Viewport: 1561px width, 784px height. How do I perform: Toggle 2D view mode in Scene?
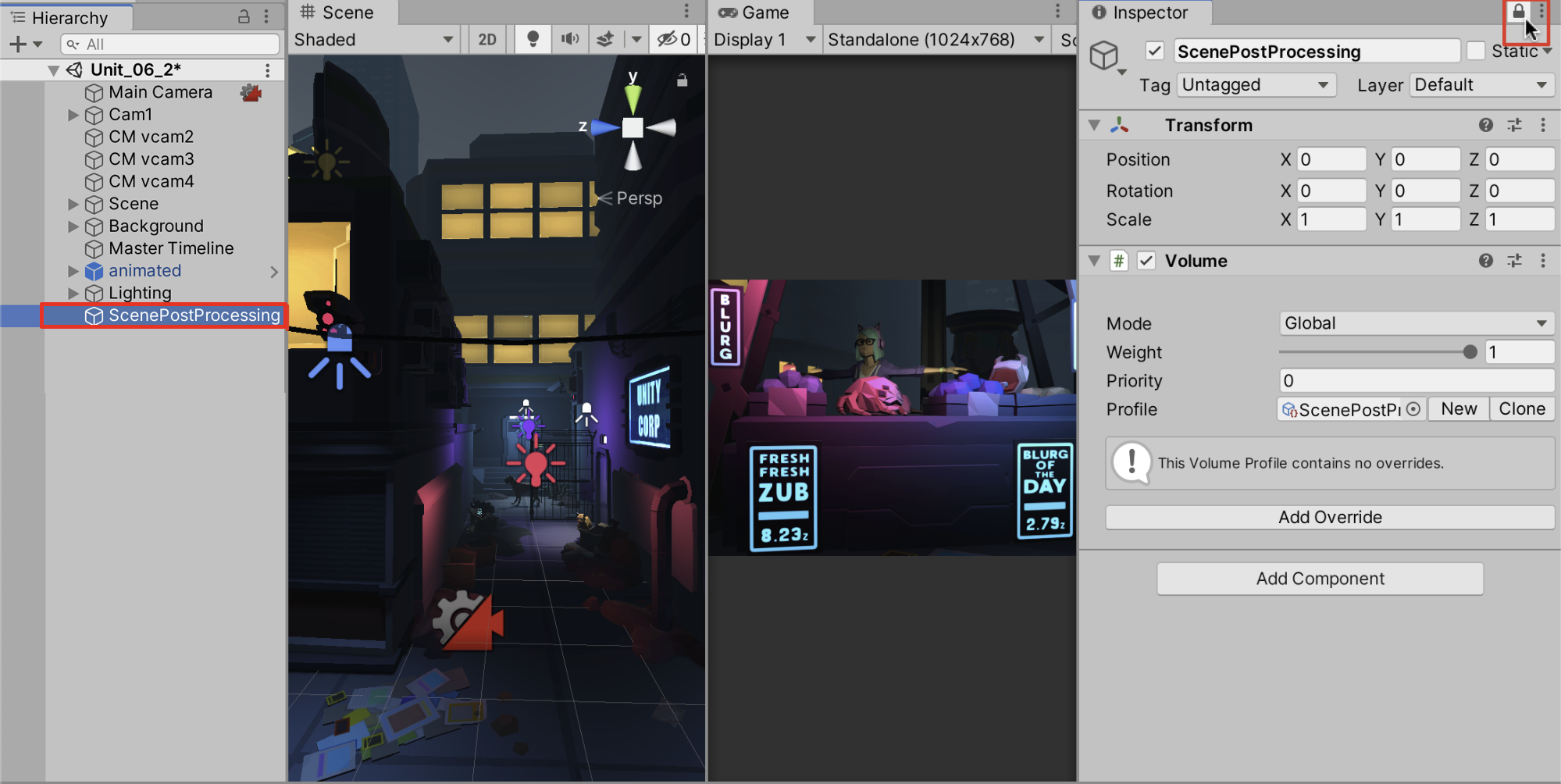click(x=487, y=39)
